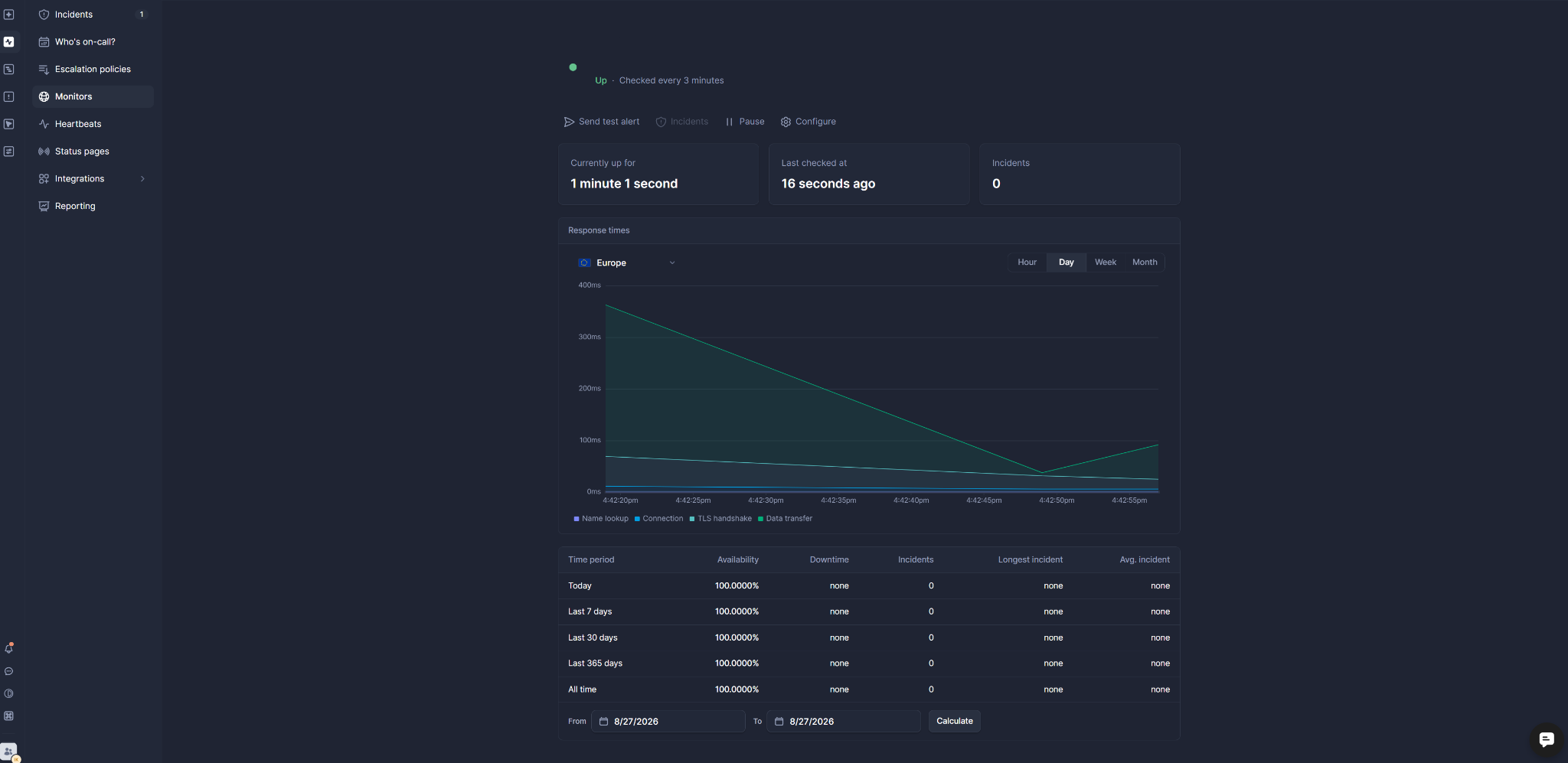This screenshot has width=1568, height=763.
Task: Click the Calculate button
Action: tap(954, 721)
